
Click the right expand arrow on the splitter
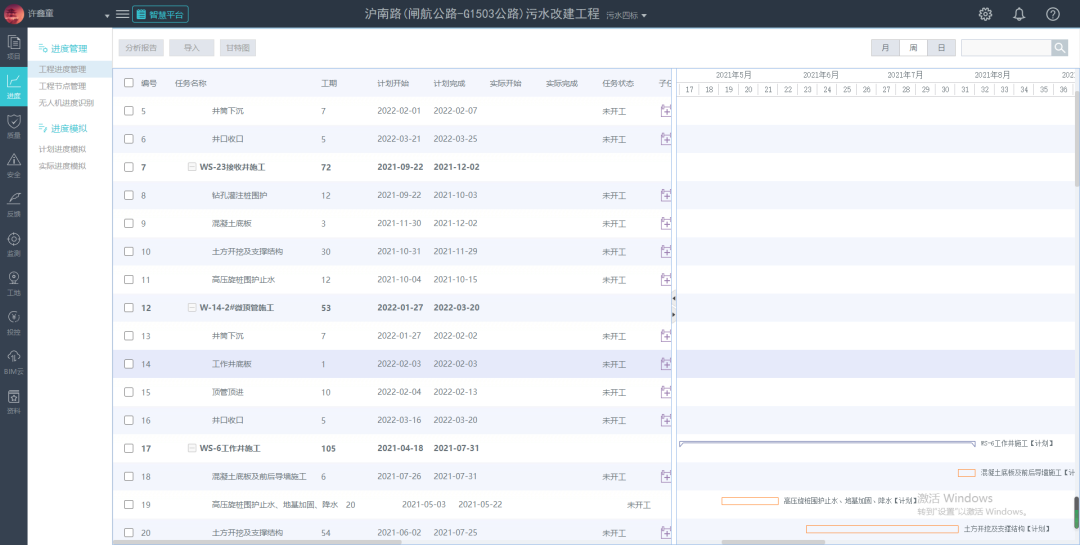(x=674, y=315)
